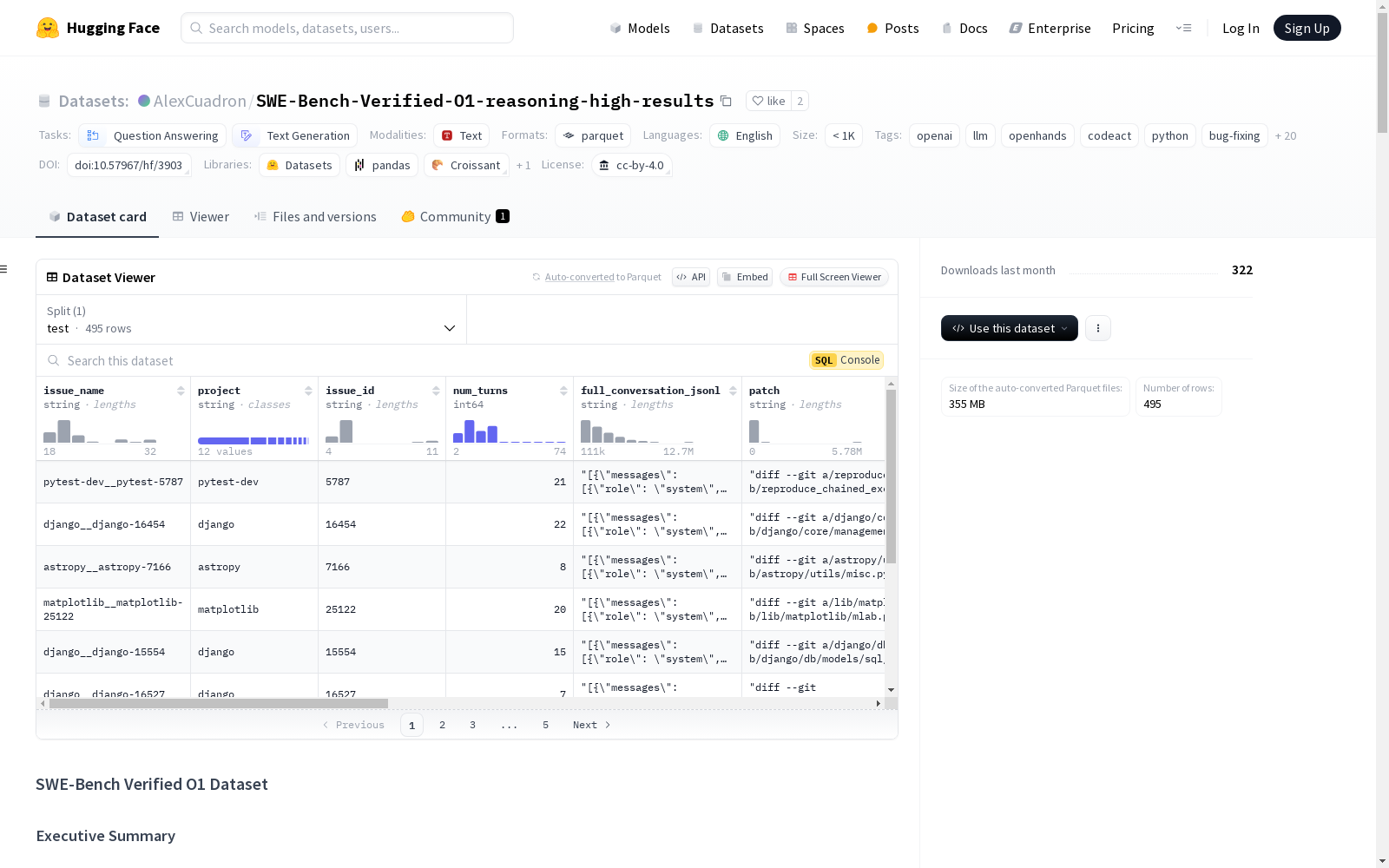
Task: Open the API button in Dataset Viewer
Action: 691,277
